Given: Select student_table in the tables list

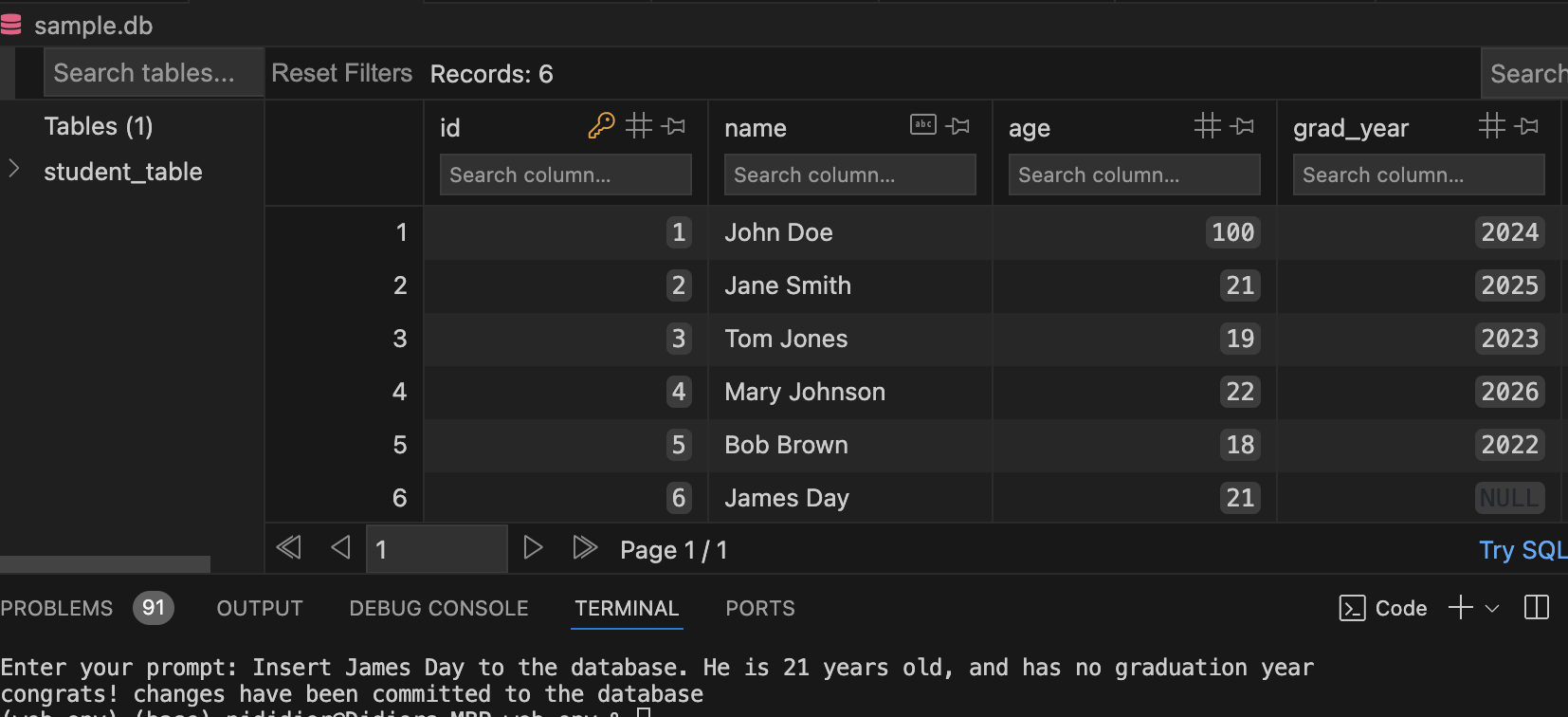Looking at the screenshot, I should coord(123,172).
